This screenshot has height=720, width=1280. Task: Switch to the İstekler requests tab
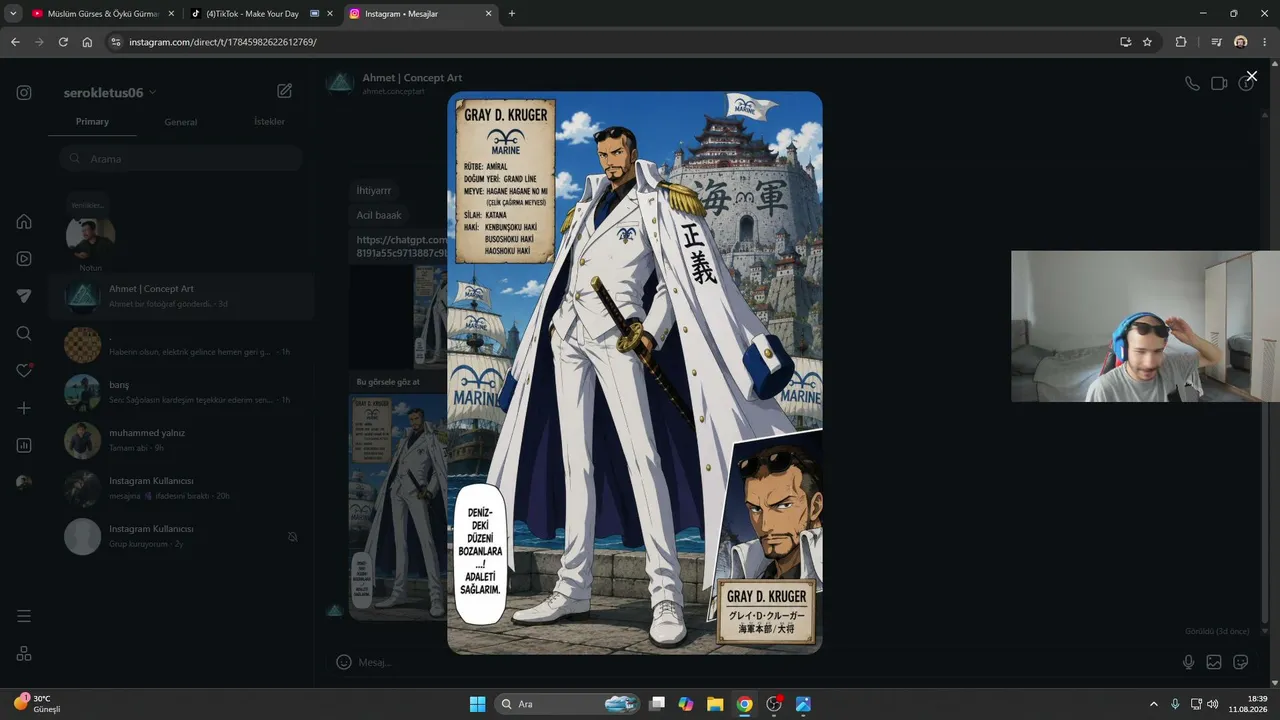269,122
